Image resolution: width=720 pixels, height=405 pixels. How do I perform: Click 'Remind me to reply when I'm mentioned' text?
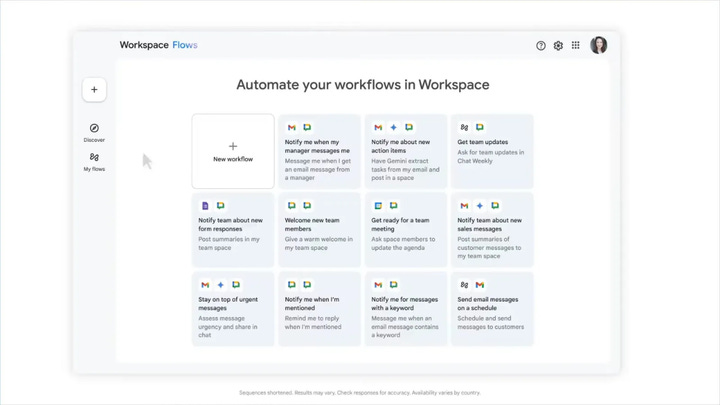click(x=313, y=322)
